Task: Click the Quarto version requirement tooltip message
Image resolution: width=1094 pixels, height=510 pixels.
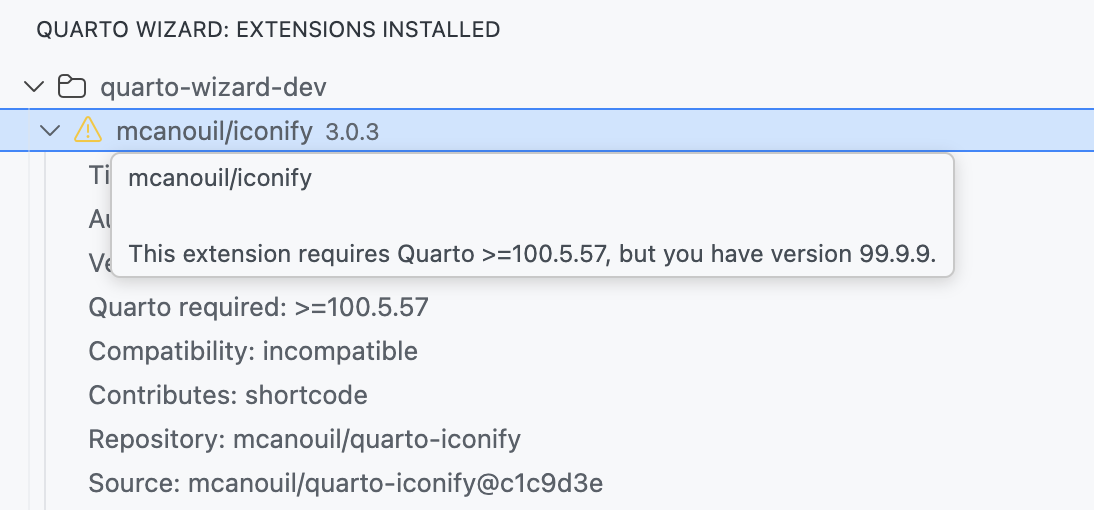Action: pyautogui.click(x=532, y=254)
